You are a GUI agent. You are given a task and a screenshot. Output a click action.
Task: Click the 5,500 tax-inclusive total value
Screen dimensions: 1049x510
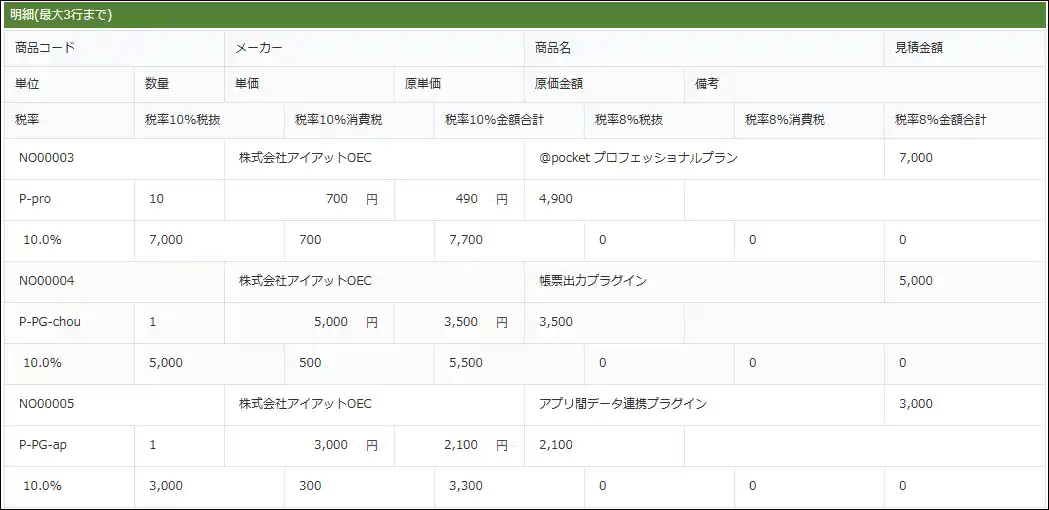tap(466, 363)
